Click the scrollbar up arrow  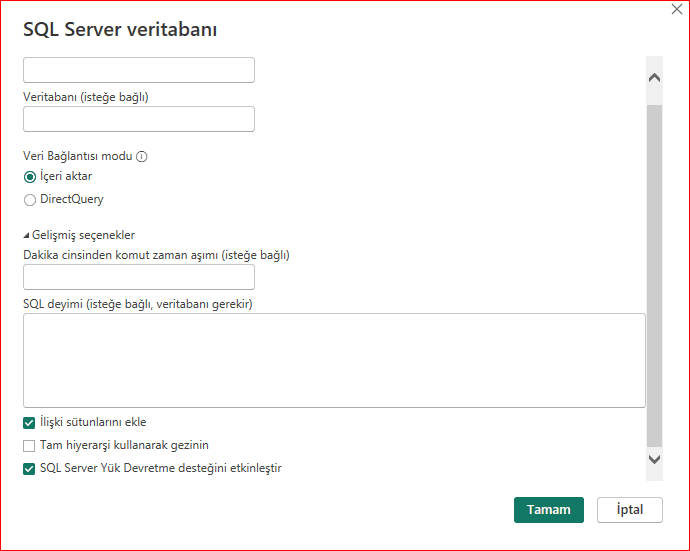tap(655, 77)
